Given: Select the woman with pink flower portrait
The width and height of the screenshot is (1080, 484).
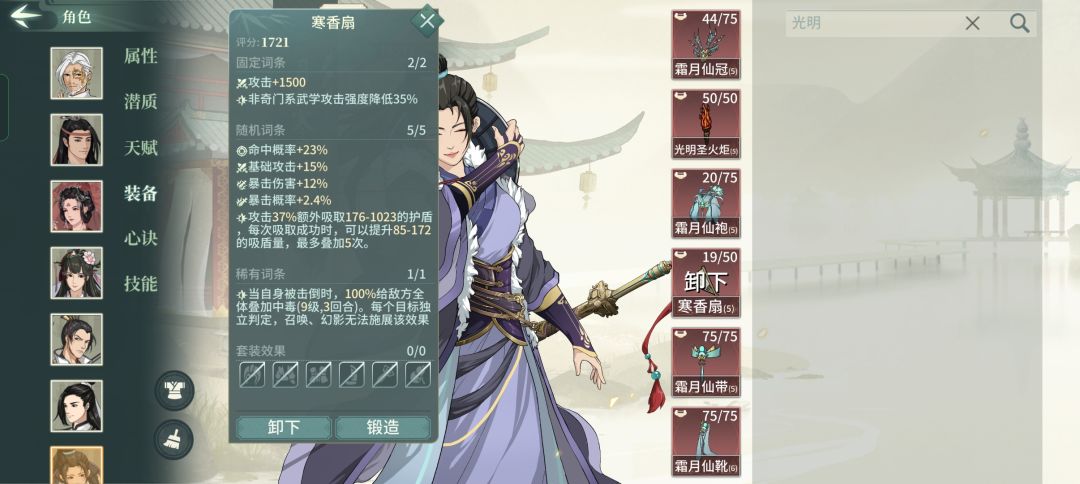Looking at the screenshot, I should (76, 273).
